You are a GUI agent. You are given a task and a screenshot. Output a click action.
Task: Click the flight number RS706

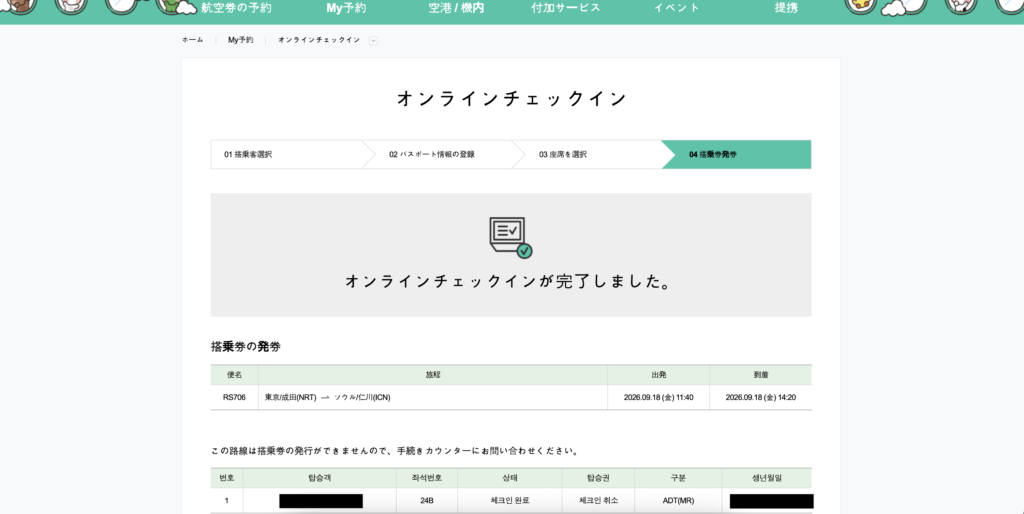[234, 397]
